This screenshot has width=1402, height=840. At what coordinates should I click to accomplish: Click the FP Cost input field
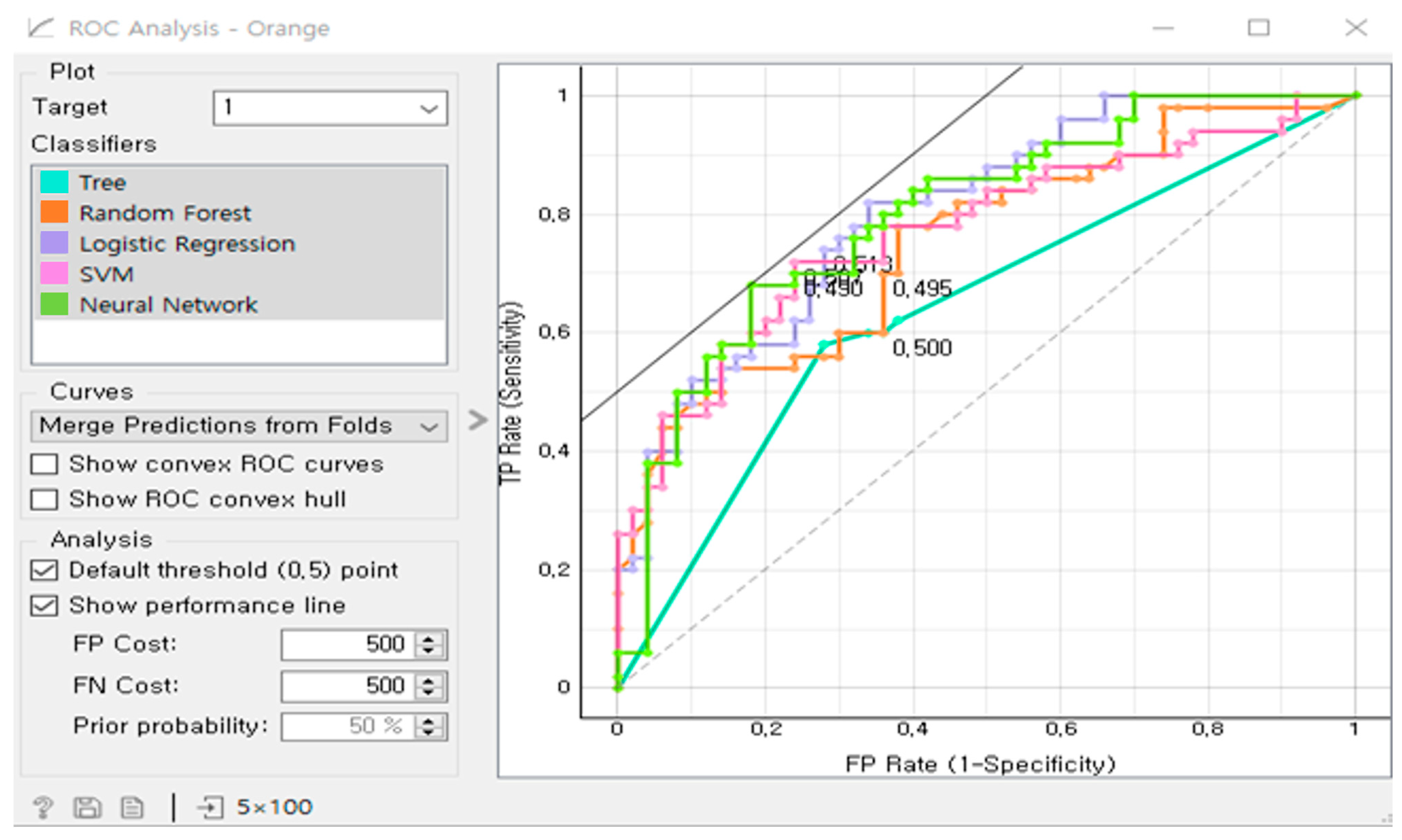tap(346, 644)
